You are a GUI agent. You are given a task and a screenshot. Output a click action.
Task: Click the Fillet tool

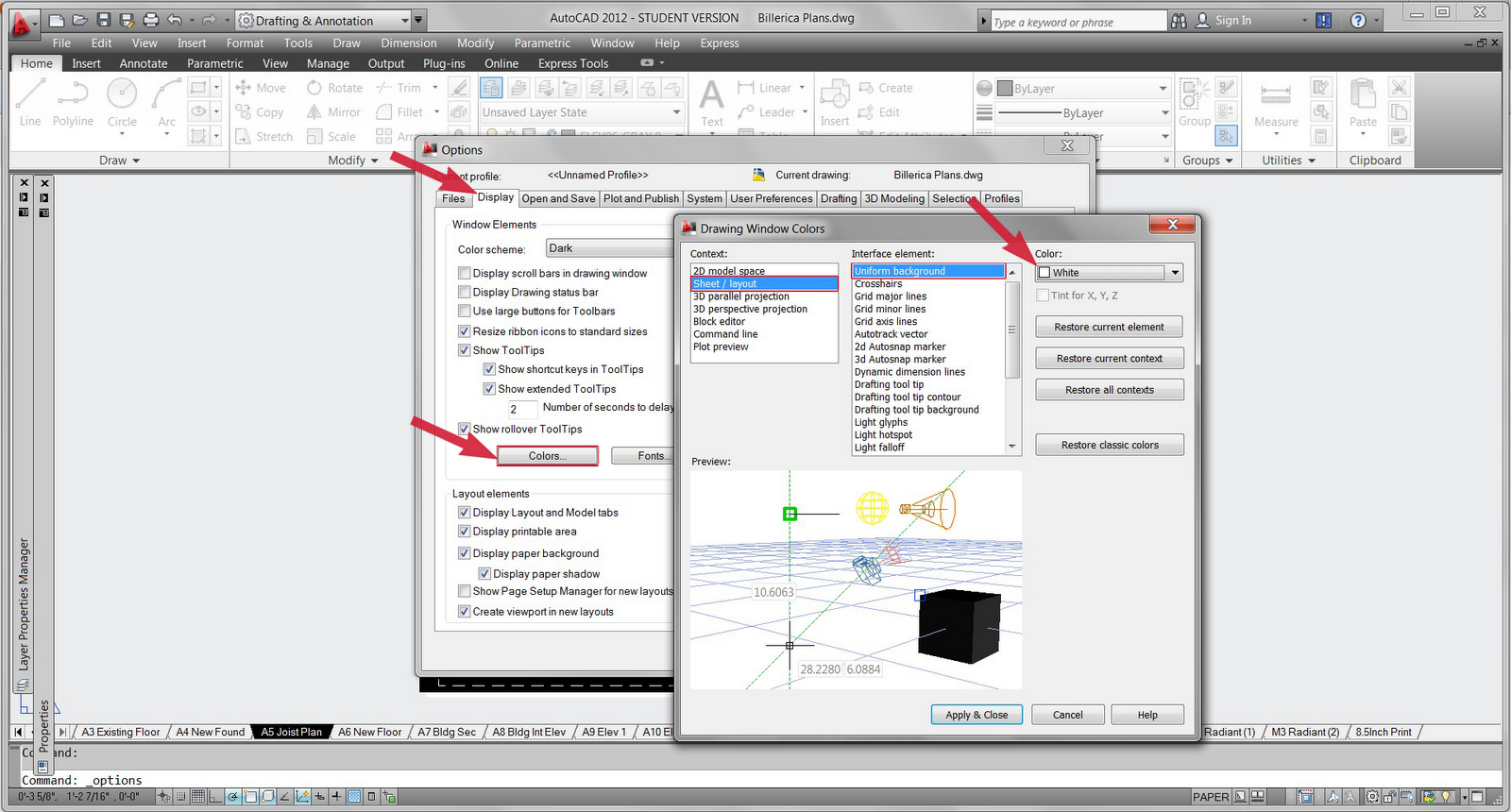click(x=399, y=112)
